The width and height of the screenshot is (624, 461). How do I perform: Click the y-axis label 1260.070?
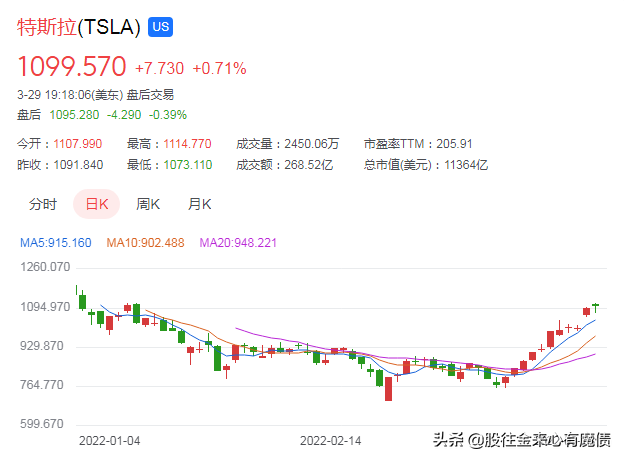45,267
